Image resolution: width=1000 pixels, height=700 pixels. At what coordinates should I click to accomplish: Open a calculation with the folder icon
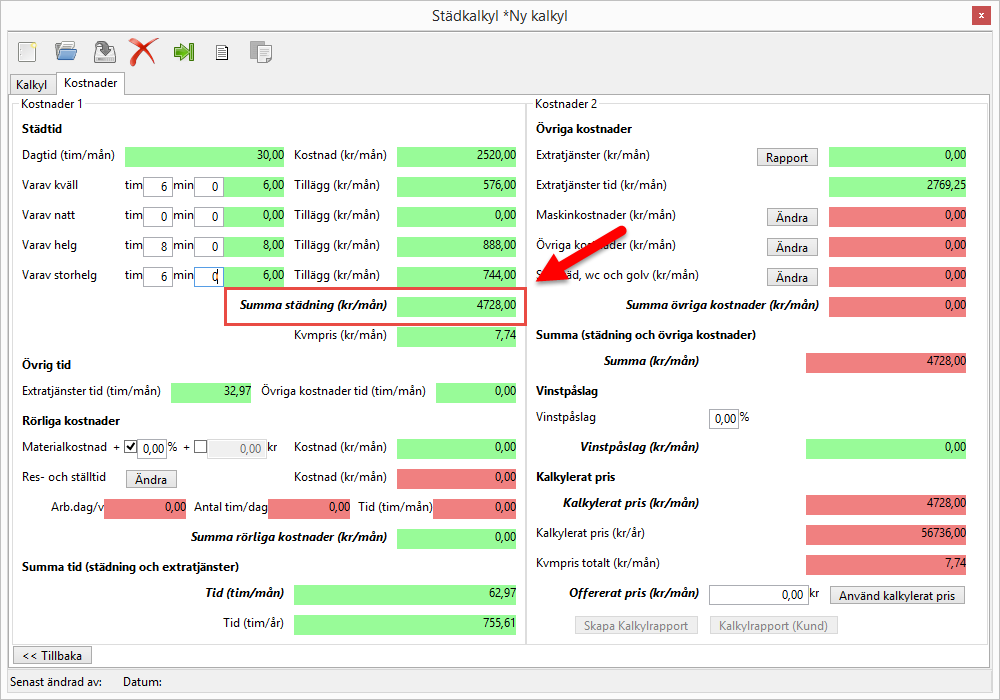[x=66, y=52]
